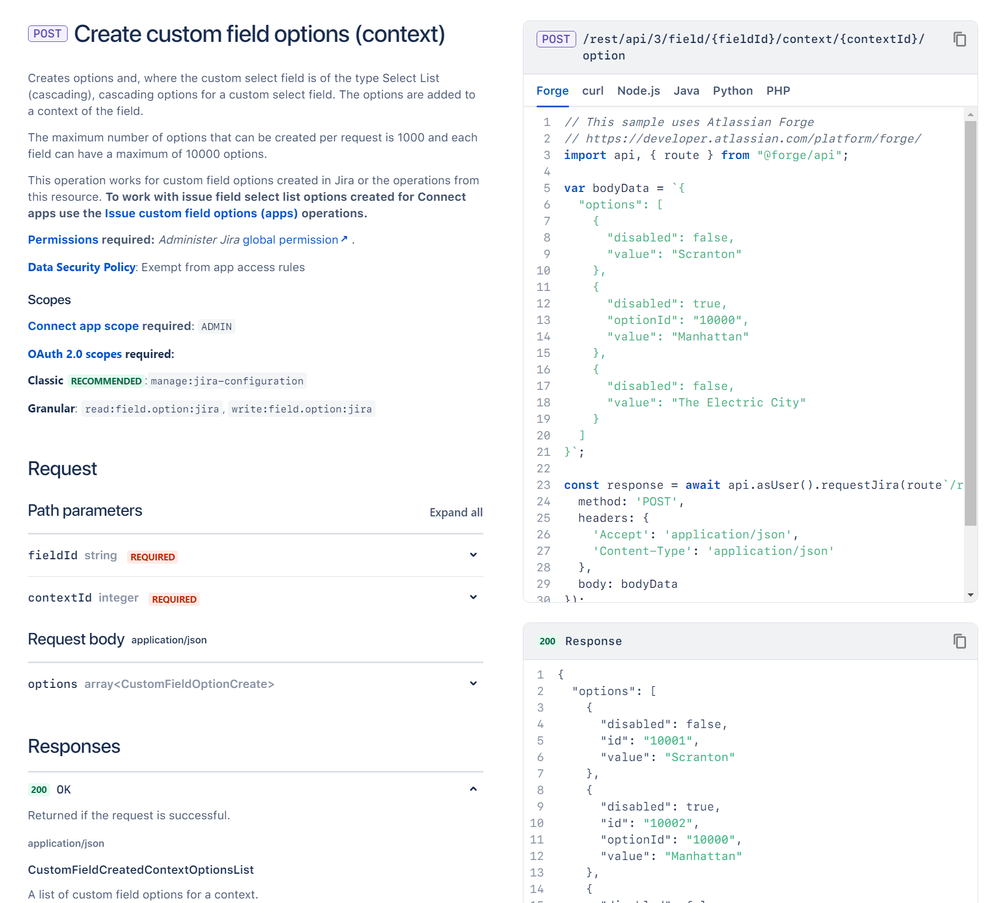This screenshot has height=903, width=999.
Task: Click "The Electric City" value in code sample
Action: pyautogui.click(x=738, y=403)
